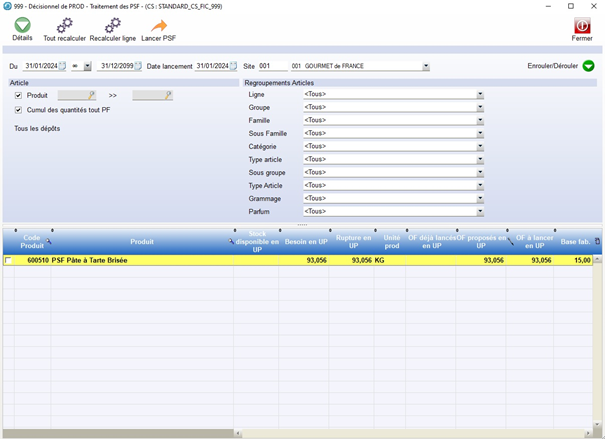Open the calendar picker for Date lancement
Viewport: 605px width, 439px height.
point(231,67)
